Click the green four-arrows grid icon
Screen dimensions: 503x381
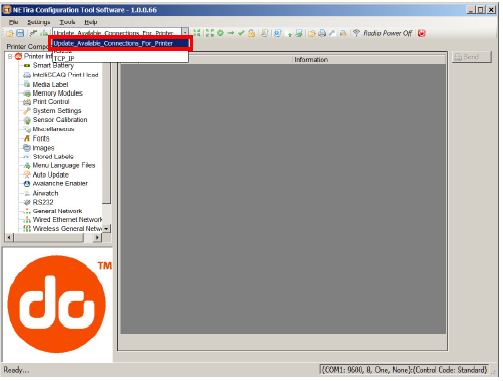pos(197,33)
